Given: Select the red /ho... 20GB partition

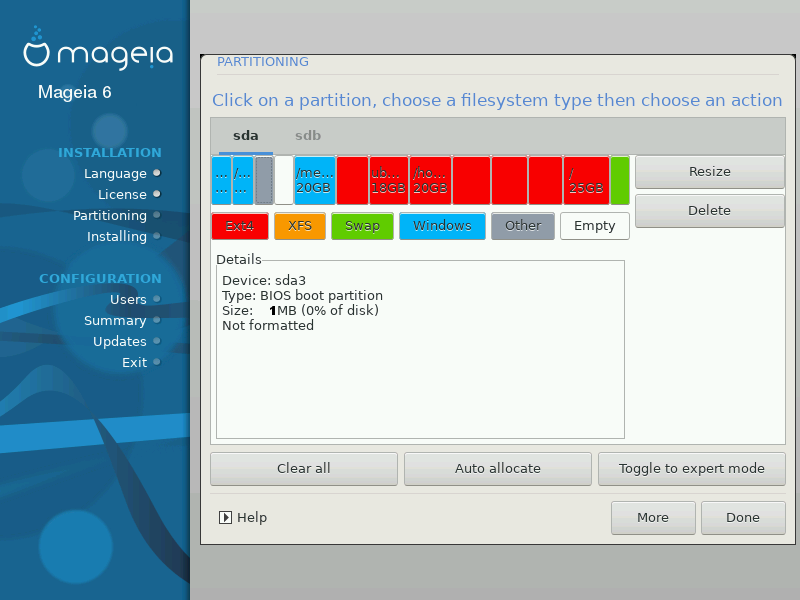Looking at the screenshot, I should (430, 180).
